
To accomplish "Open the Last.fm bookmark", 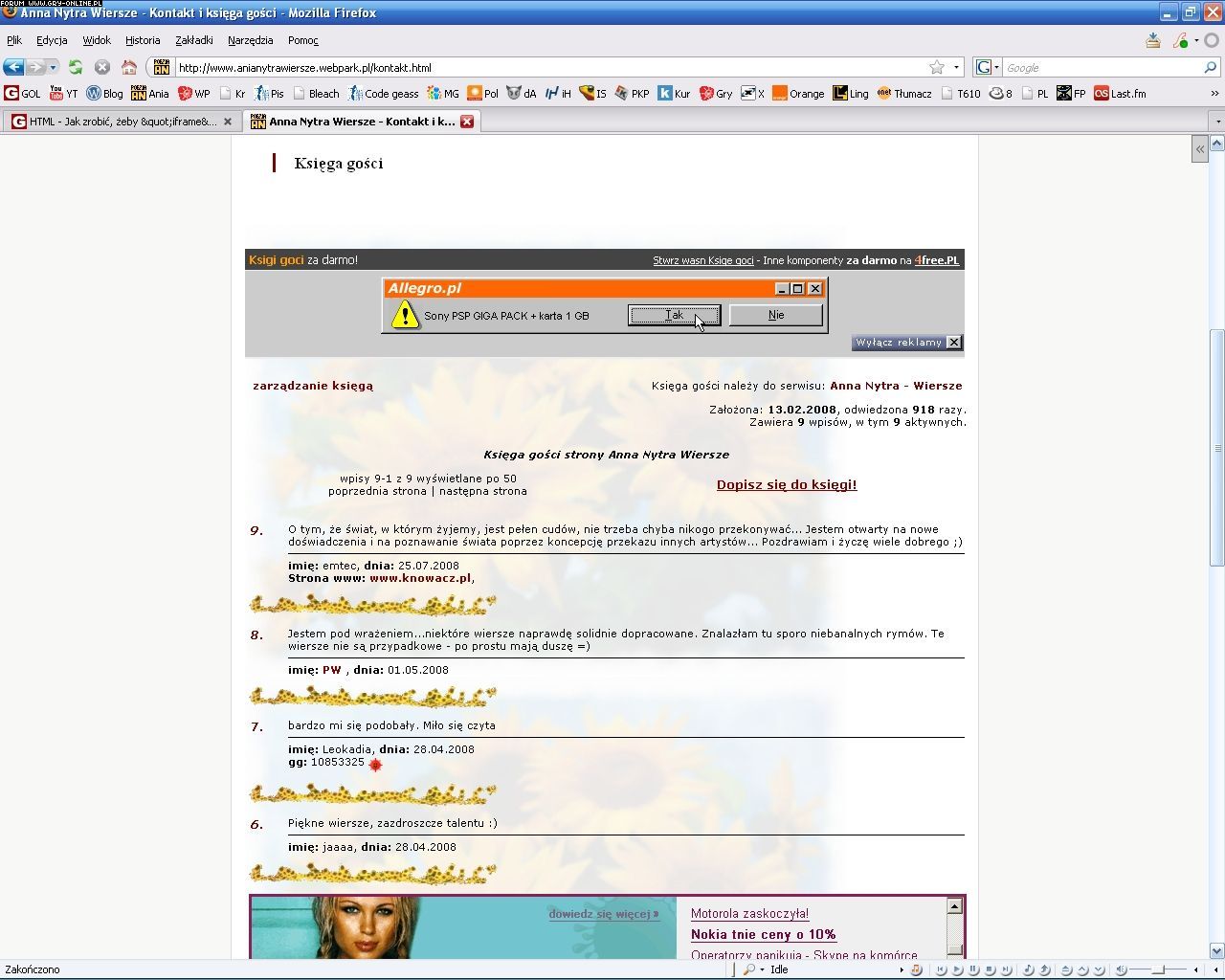I will click(x=1120, y=94).
